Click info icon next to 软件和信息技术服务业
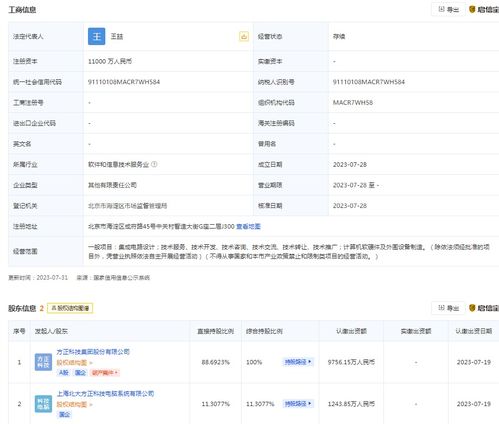This screenshot has width=499, height=424. pos(154,164)
